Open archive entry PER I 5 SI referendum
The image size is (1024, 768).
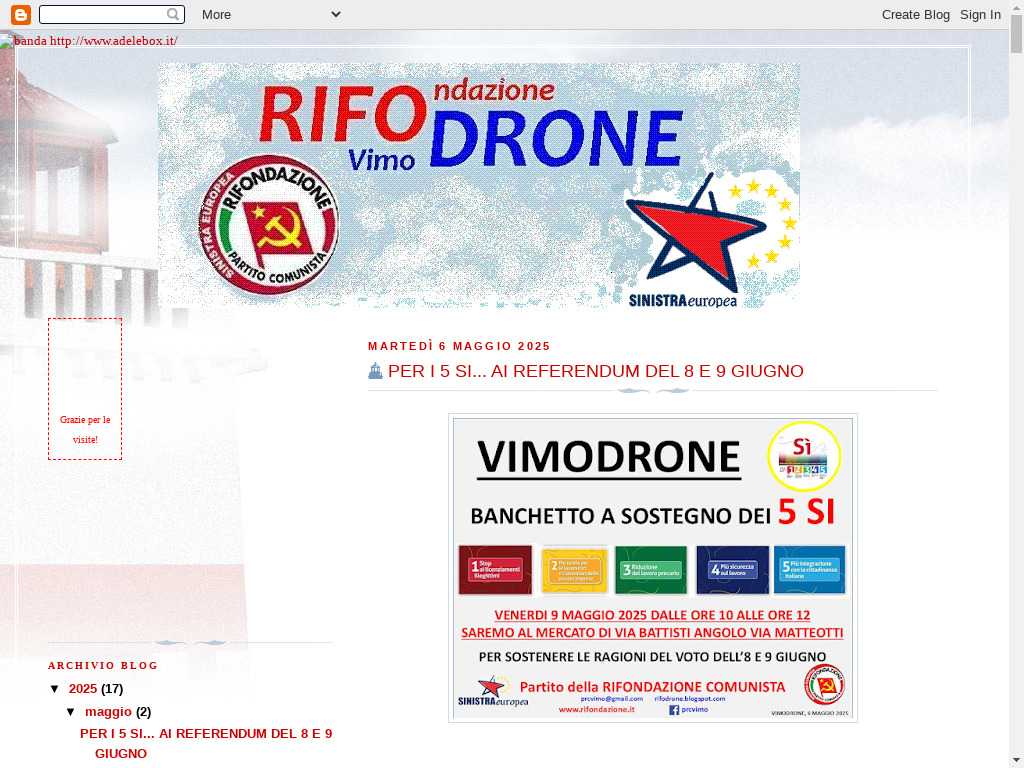point(206,743)
